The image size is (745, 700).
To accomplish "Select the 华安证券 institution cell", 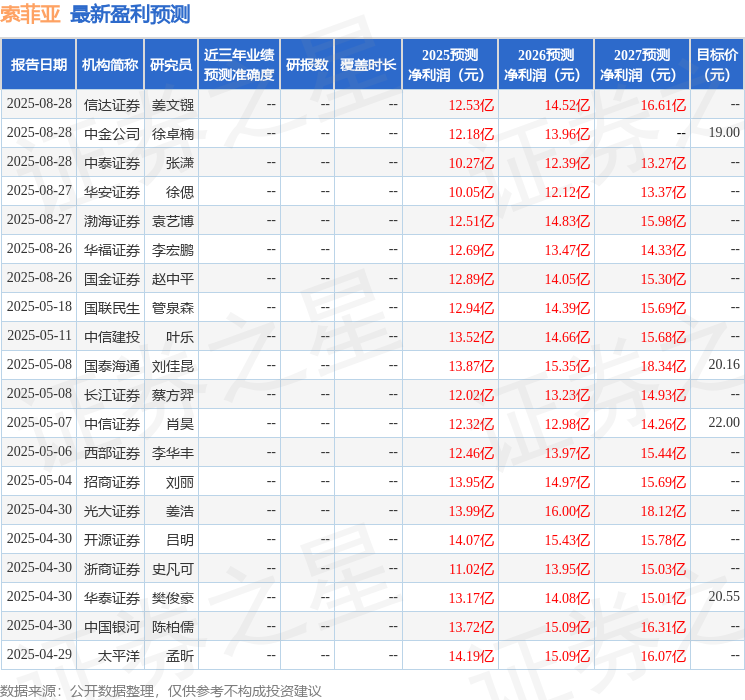I will (x=112, y=192).
